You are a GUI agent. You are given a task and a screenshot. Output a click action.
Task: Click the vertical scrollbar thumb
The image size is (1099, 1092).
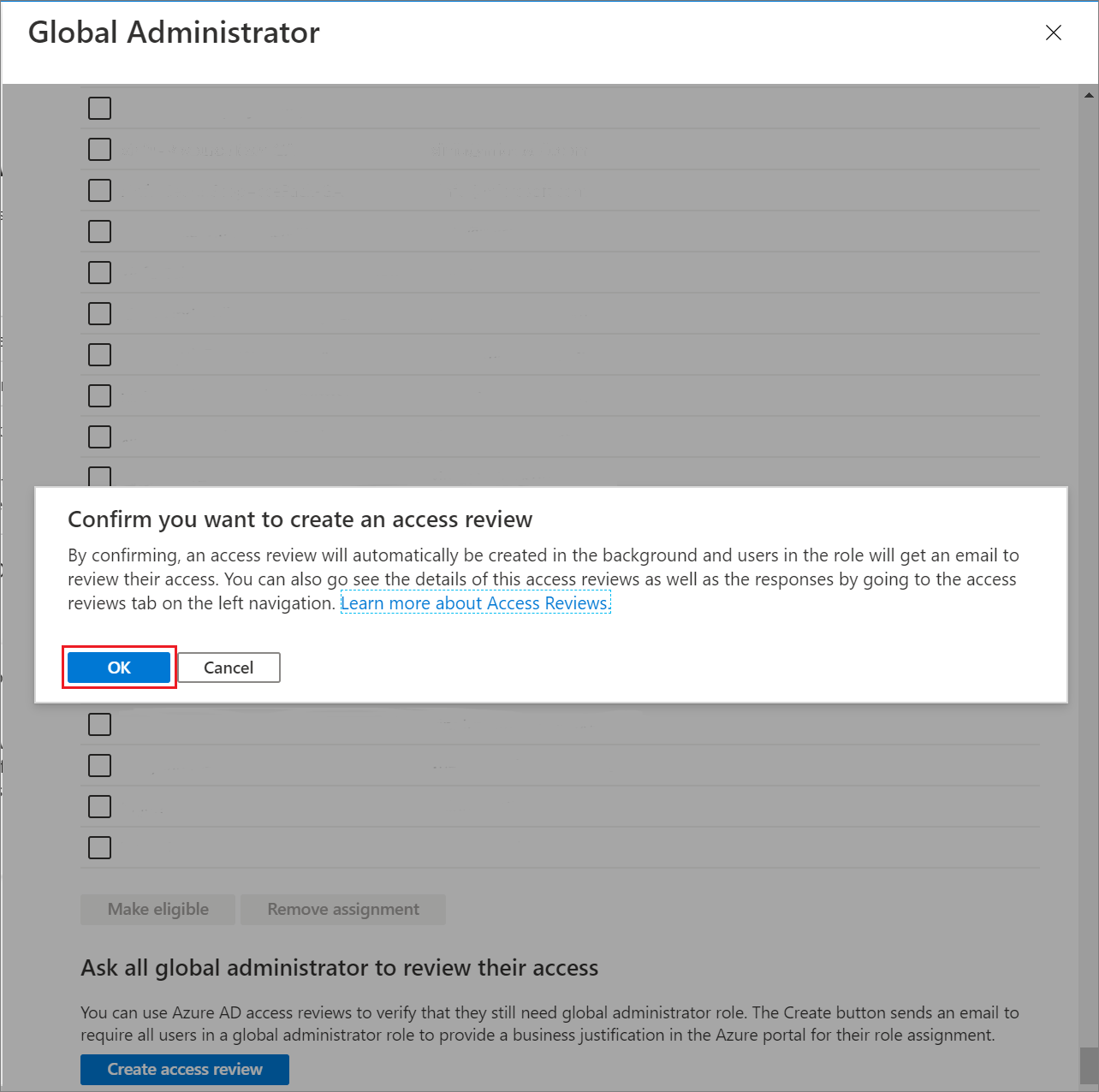point(1089,1065)
